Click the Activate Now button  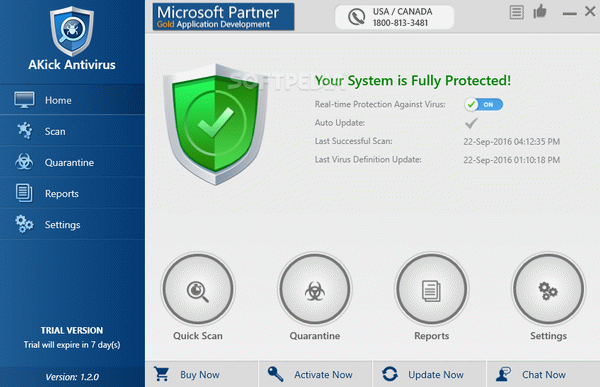(315, 374)
